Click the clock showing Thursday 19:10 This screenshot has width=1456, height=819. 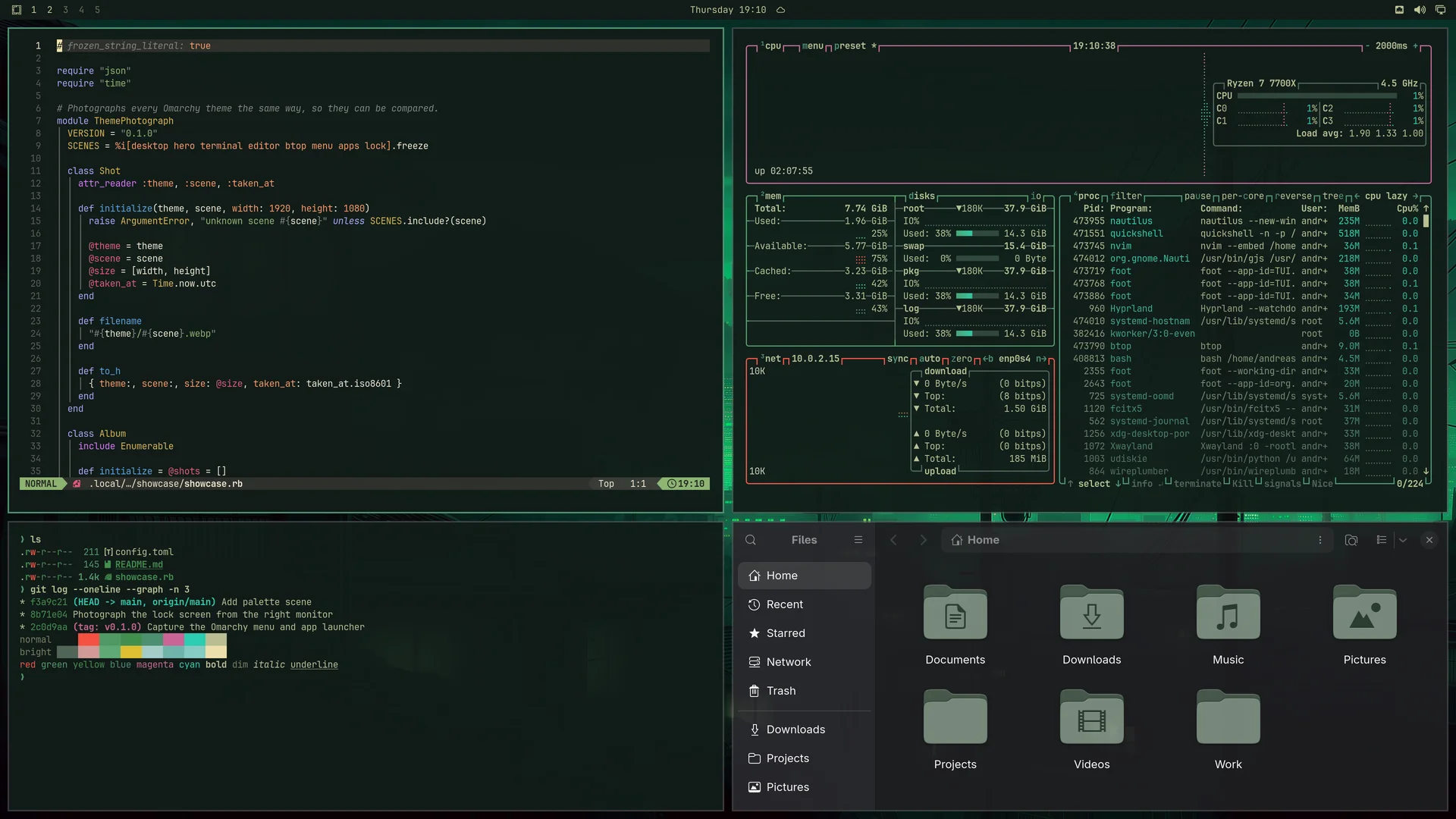727,10
